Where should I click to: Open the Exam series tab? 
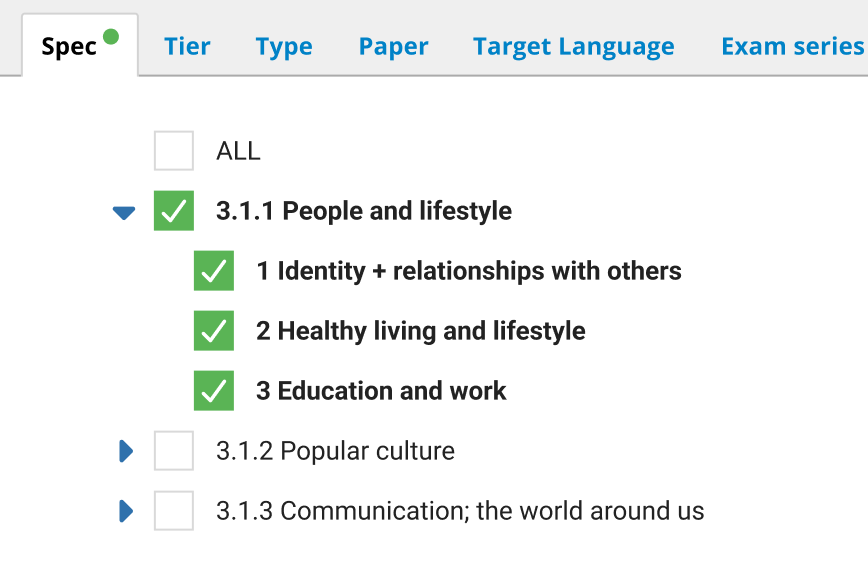click(x=792, y=46)
